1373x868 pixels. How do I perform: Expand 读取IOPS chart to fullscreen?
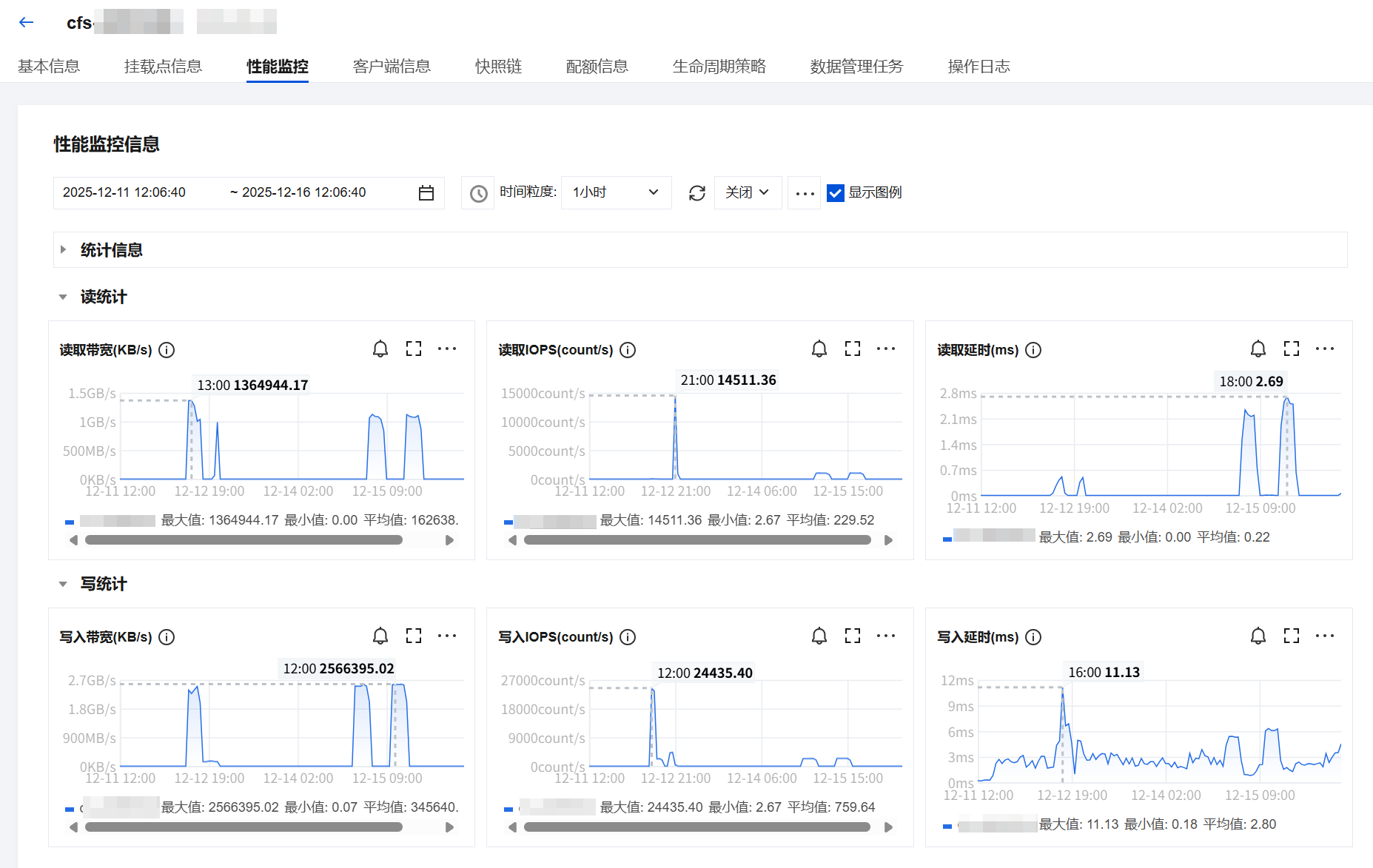[852, 349]
